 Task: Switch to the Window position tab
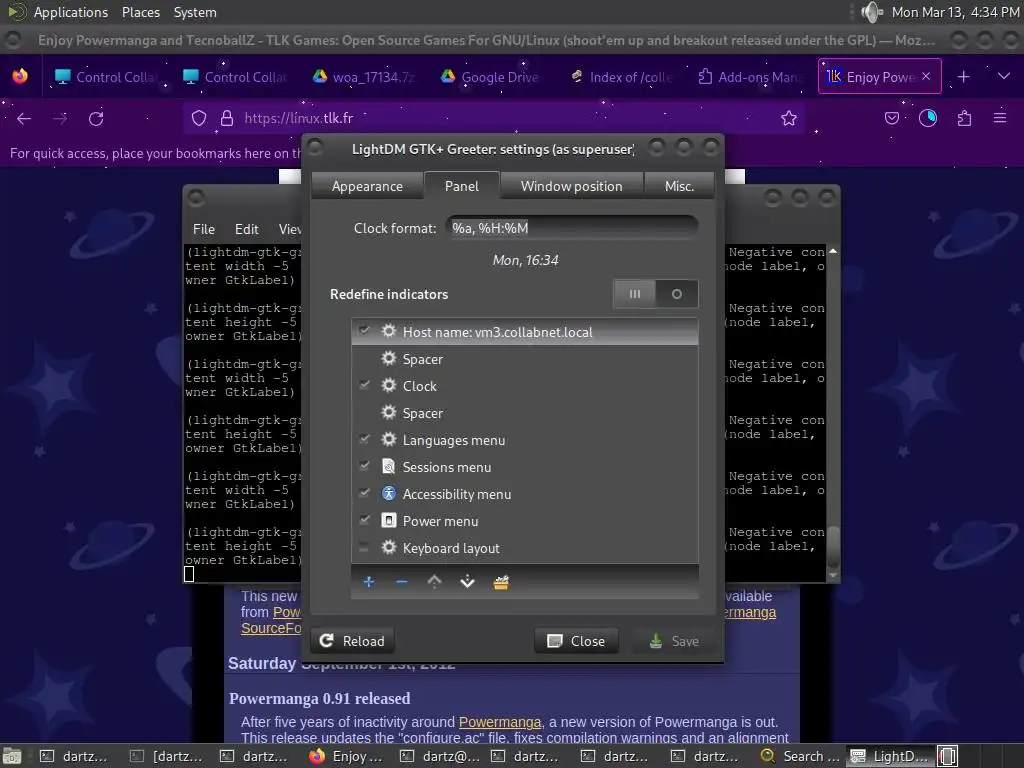pyautogui.click(x=571, y=186)
